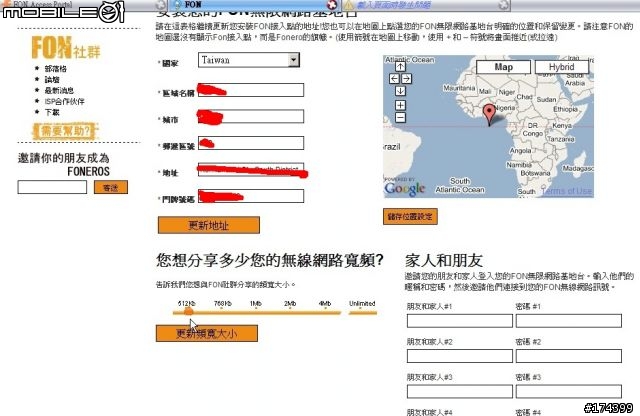Viewport: 640px width, 416px height.
Task: Click the 密碼 #1 password field
Action: [x=569, y=320]
